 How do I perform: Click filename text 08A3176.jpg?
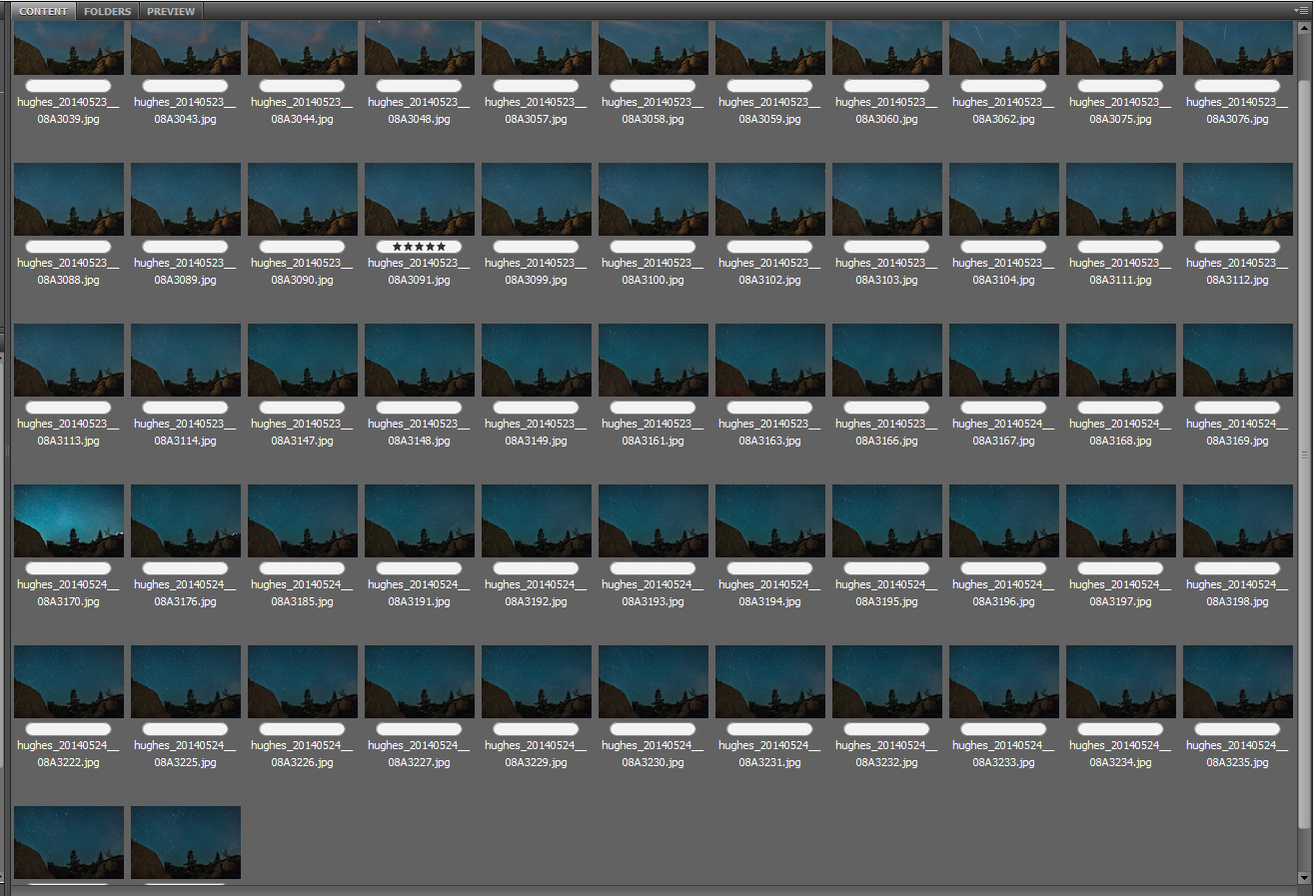coord(186,602)
